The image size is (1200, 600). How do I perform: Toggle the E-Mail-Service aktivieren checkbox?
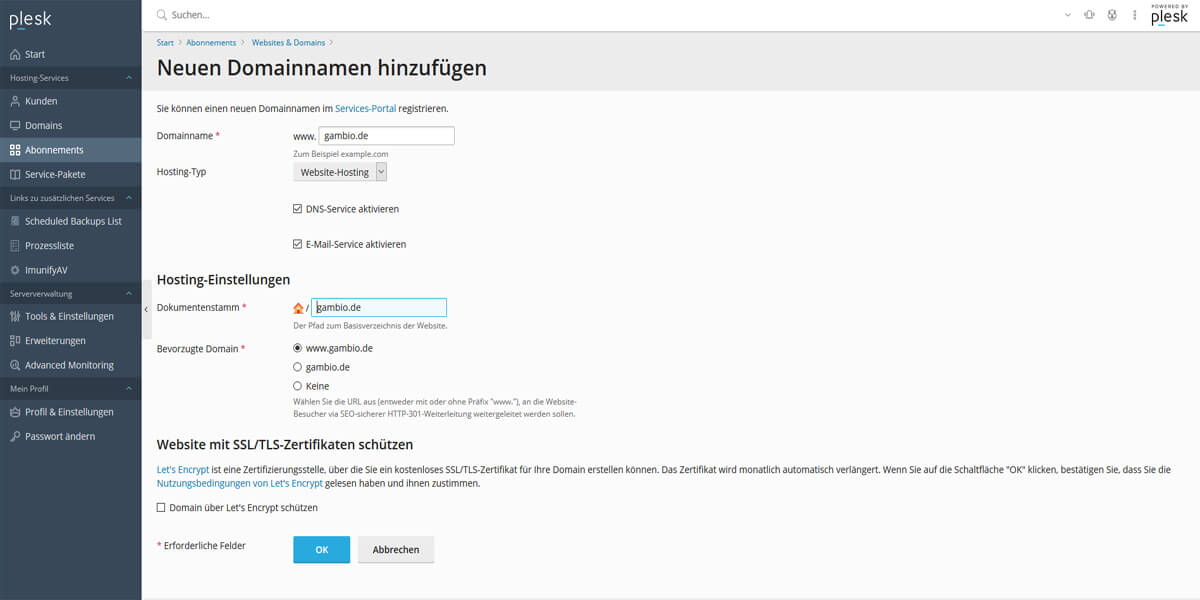coord(297,244)
